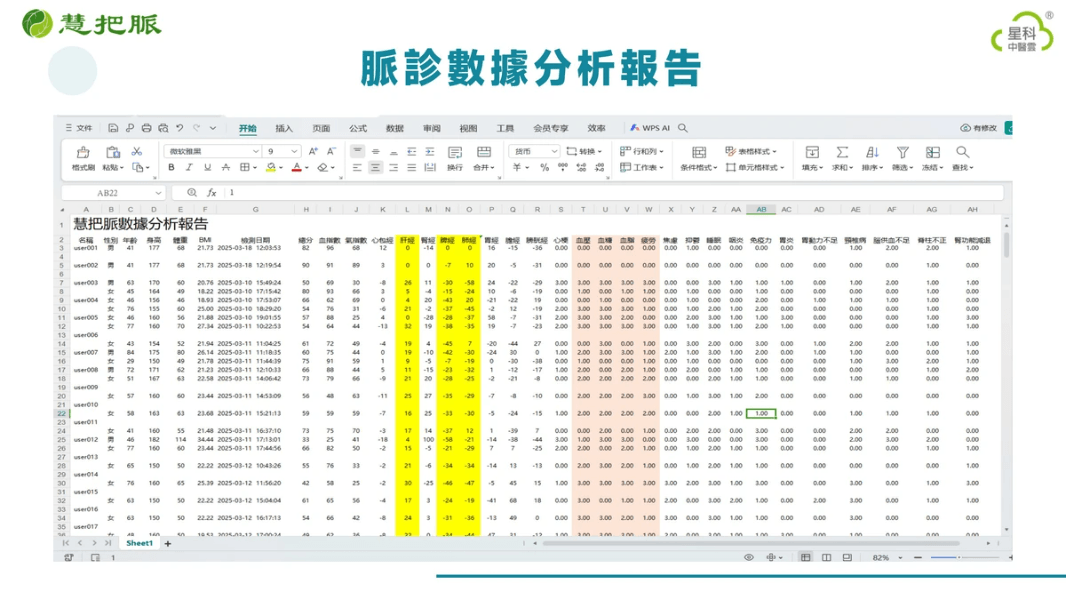Open the Formulas (公式) tab
The width and height of the screenshot is (1066, 600).
click(358, 128)
